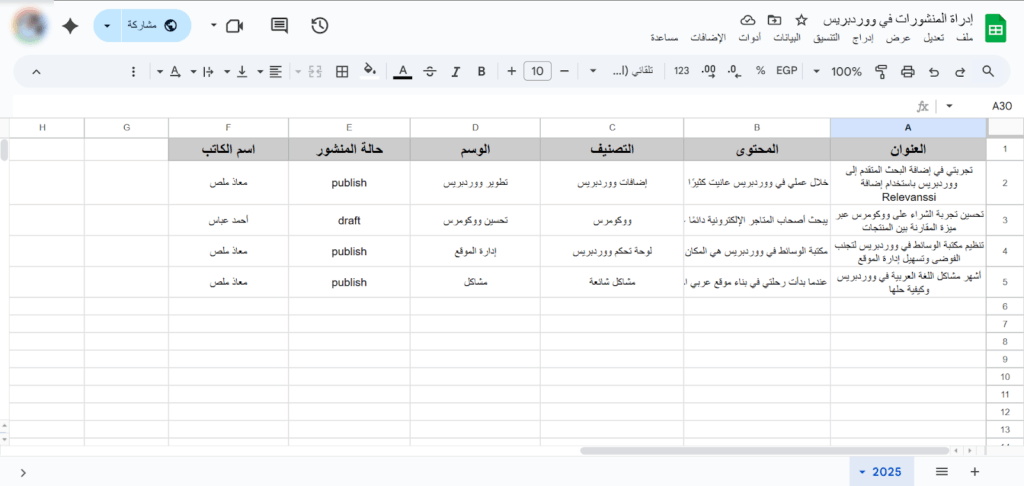Open the 100% zoom dropdown
Image resolution: width=1024 pixels, height=486 pixels.
(838, 71)
